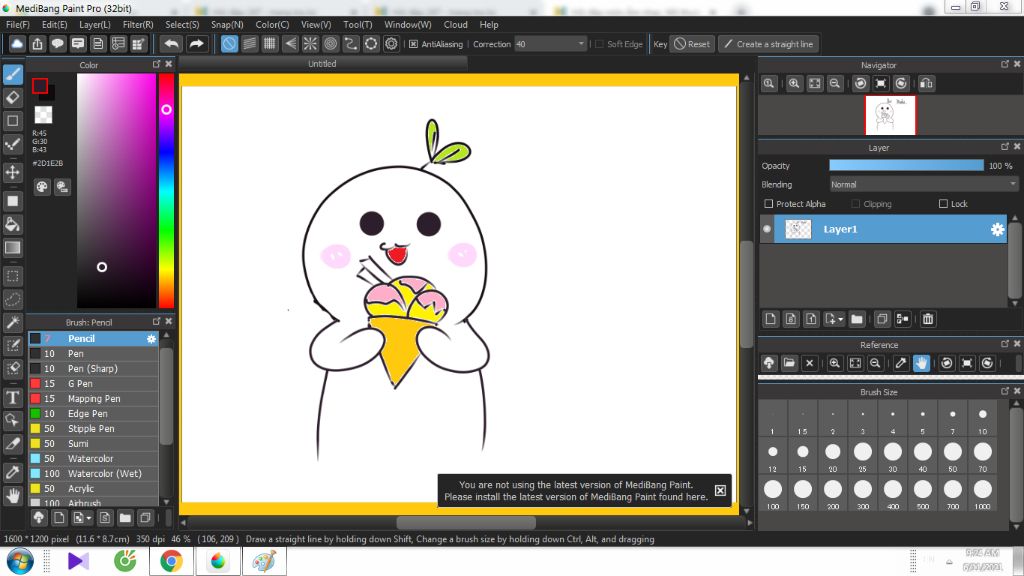The image size is (1024, 576).
Task: Turn snap off icon
Action: (x=229, y=44)
